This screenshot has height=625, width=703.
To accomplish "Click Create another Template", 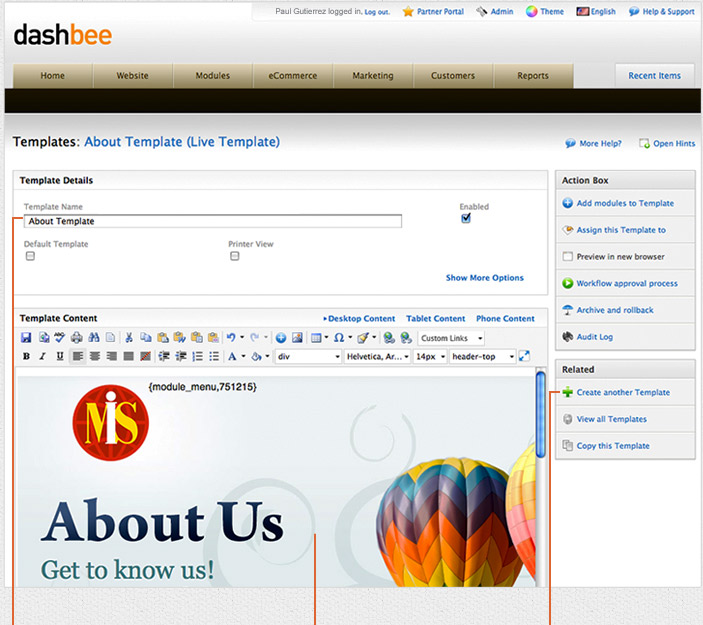I will click(623, 392).
